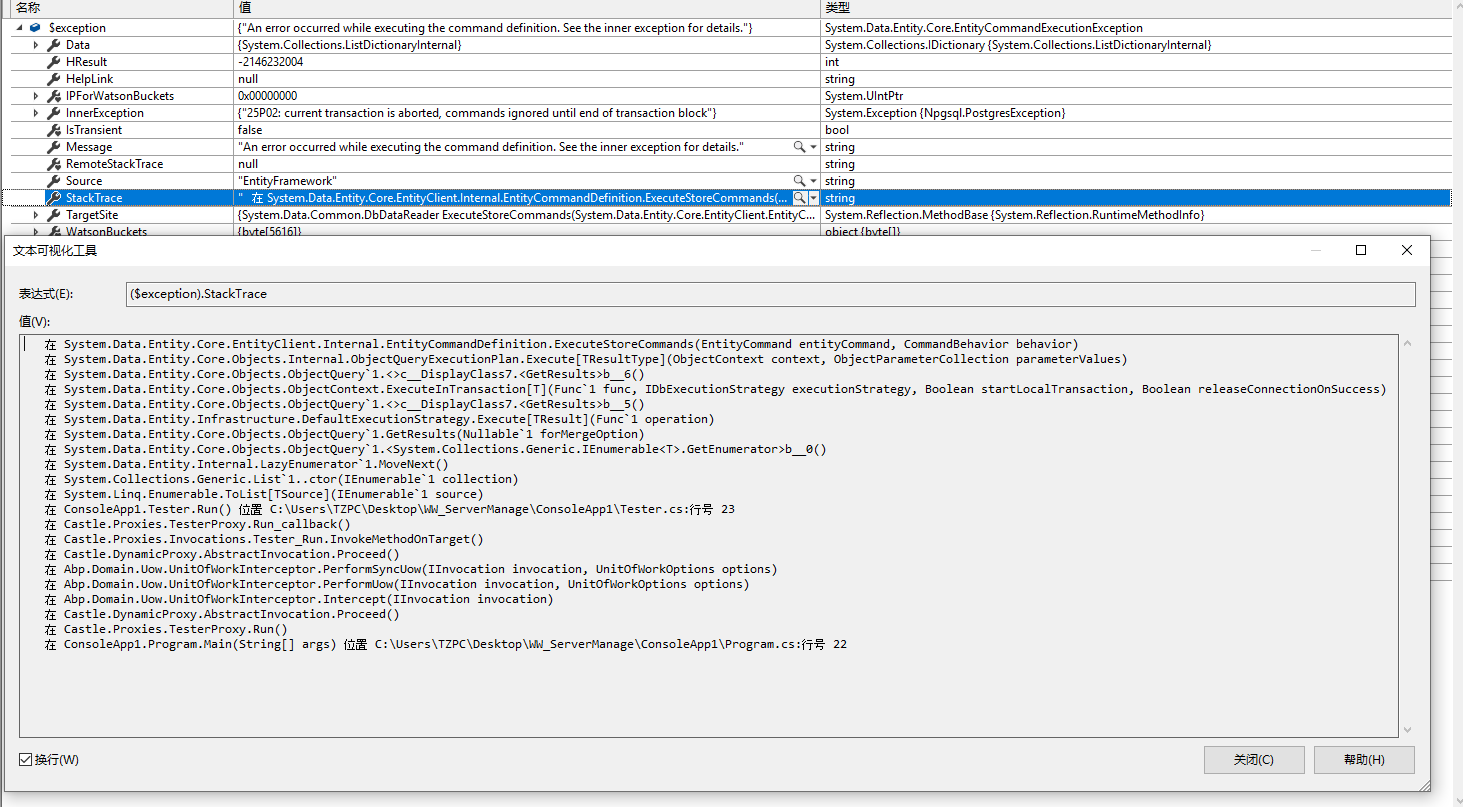Collapse the $exception tree node

pos(18,27)
